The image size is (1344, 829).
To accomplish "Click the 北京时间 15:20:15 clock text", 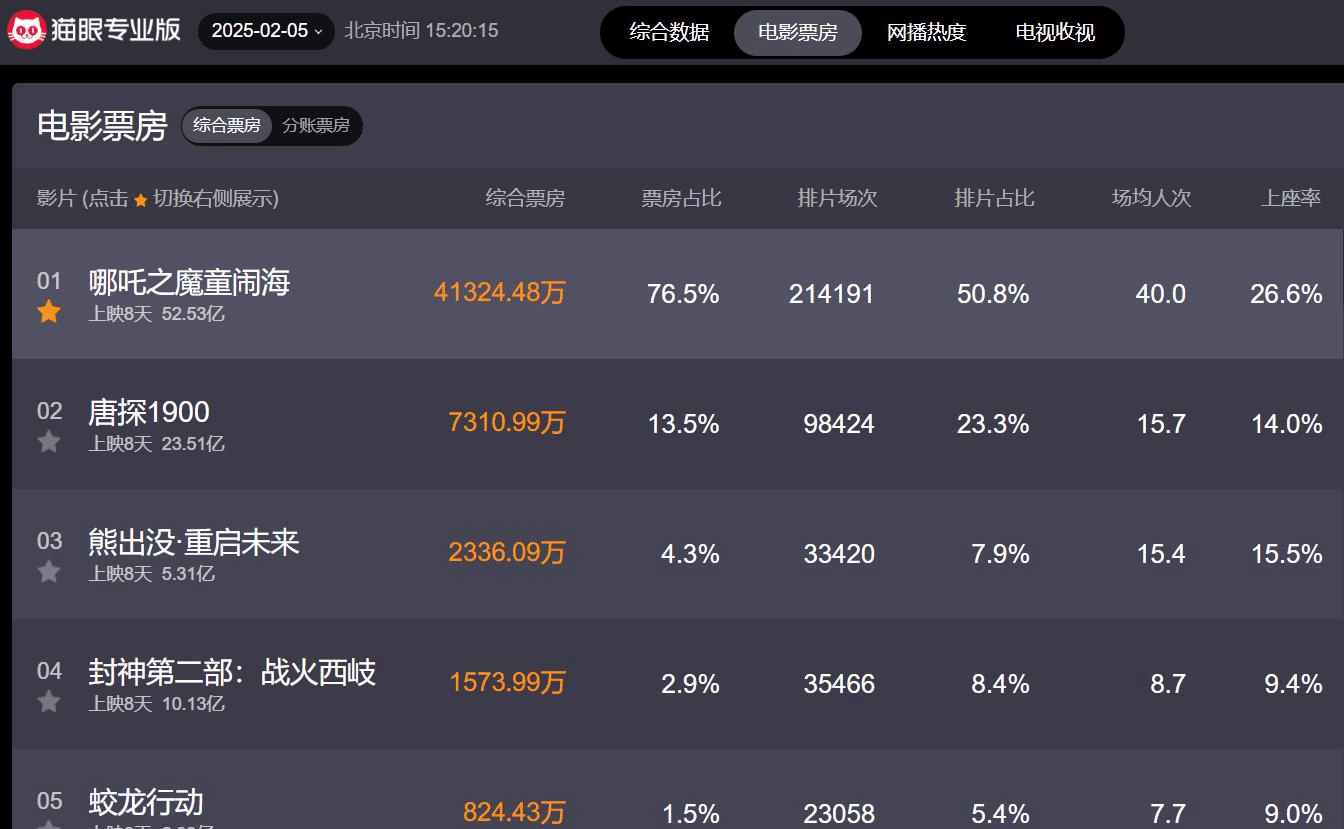I will click(x=421, y=31).
